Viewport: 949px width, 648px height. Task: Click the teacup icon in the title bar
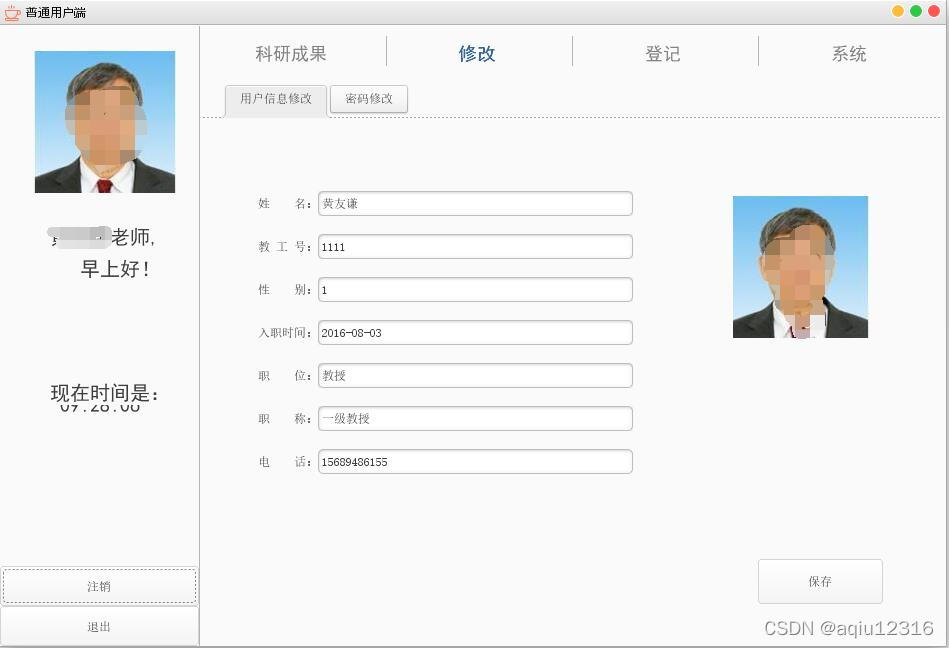(13, 13)
